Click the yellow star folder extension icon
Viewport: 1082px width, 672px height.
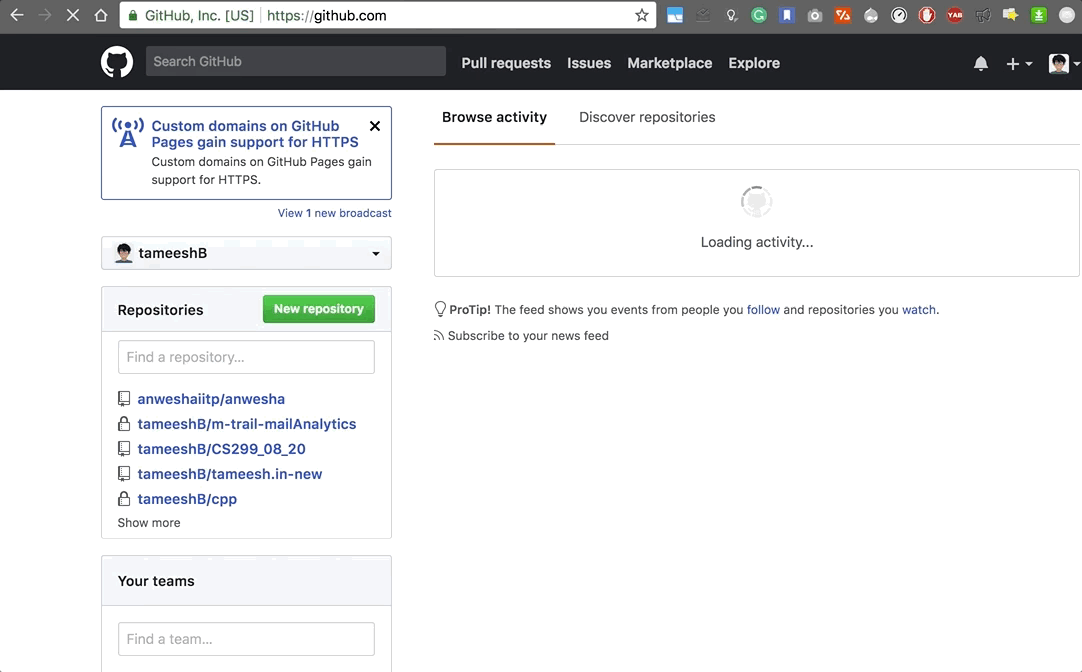(x=1011, y=15)
